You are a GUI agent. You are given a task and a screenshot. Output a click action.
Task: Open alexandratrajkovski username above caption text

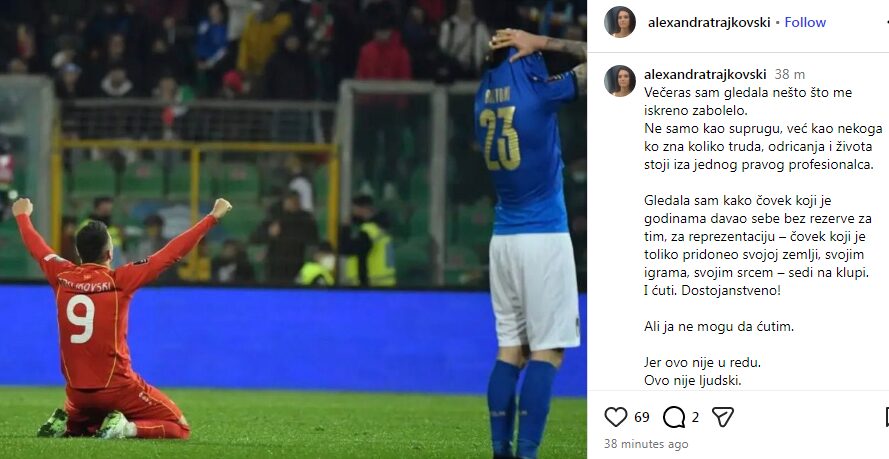(x=705, y=74)
